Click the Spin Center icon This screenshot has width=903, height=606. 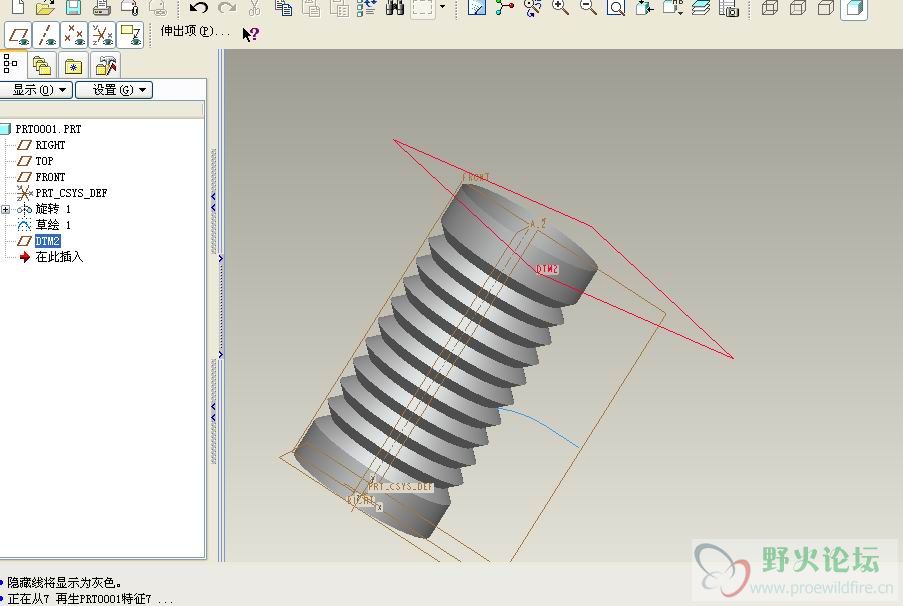504,7
